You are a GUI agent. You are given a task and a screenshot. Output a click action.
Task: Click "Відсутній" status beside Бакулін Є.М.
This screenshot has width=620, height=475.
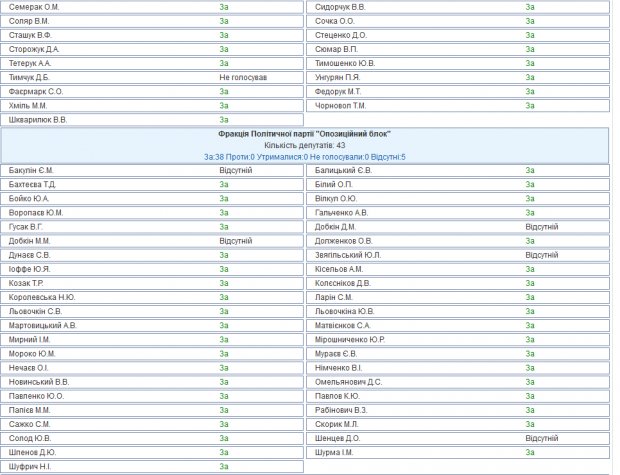(236, 171)
